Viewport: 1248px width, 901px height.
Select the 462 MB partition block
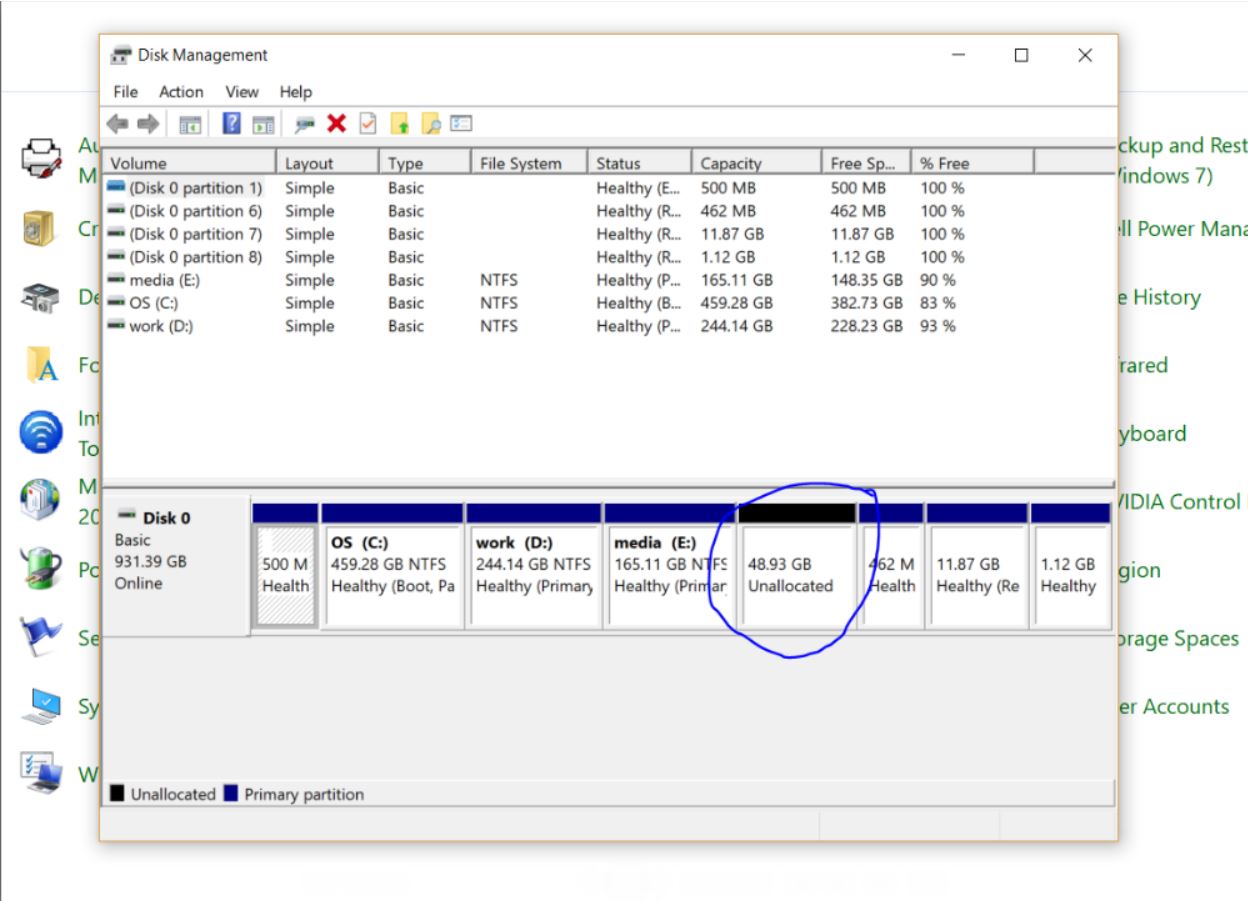891,566
